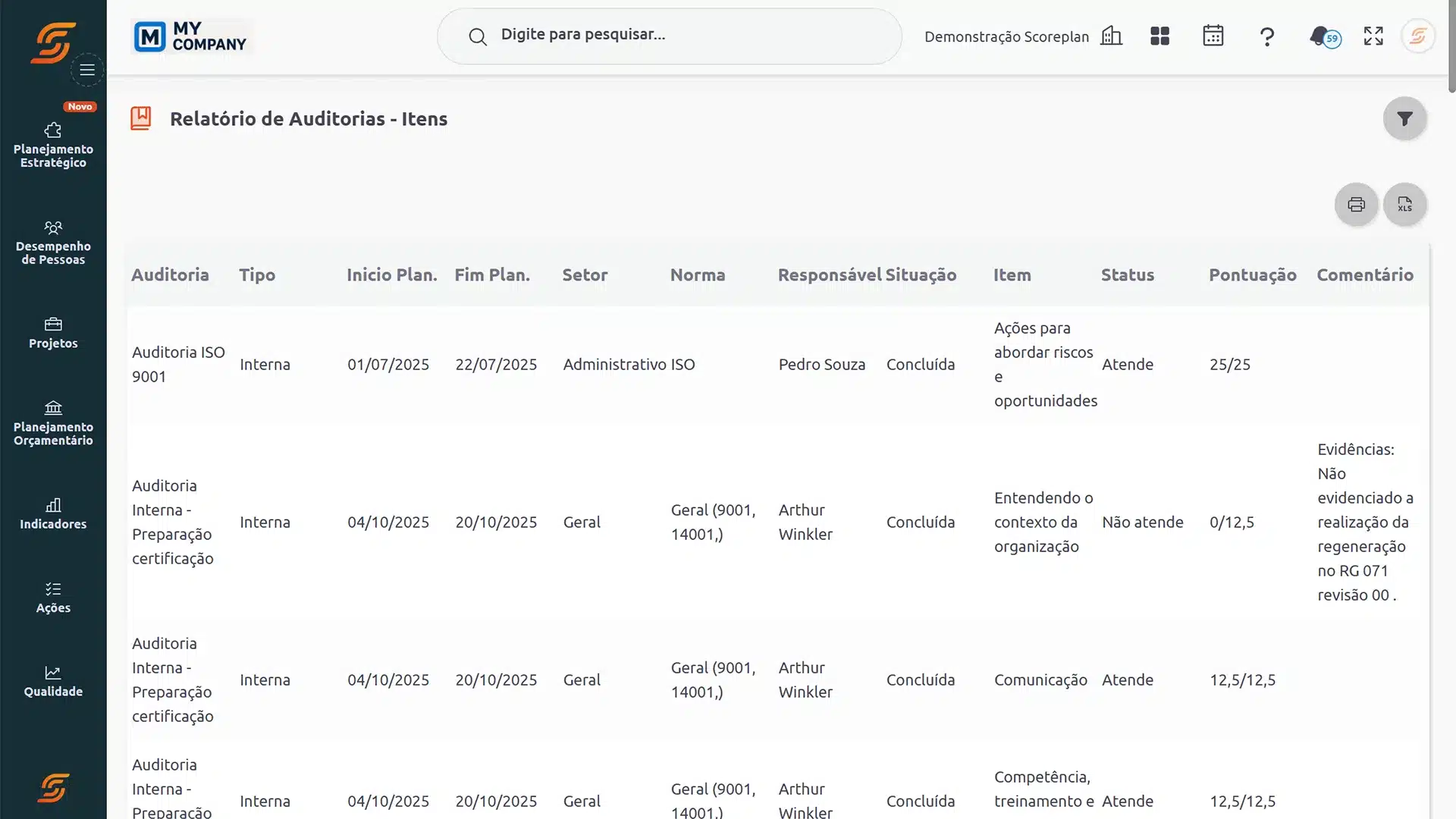Export table using the XLS icon
Viewport: 1456px width, 819px height.
tap(1404, 205)
